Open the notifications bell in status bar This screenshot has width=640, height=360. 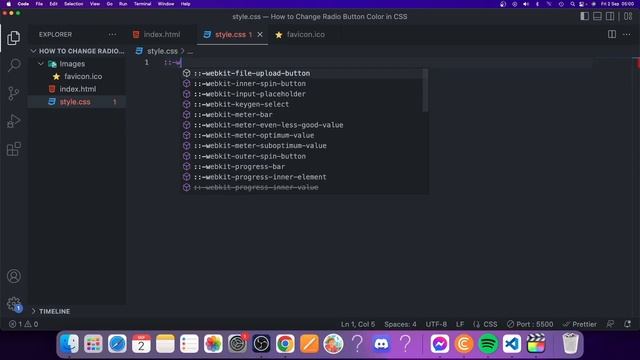pyautogui.click(x=627, y=324)
